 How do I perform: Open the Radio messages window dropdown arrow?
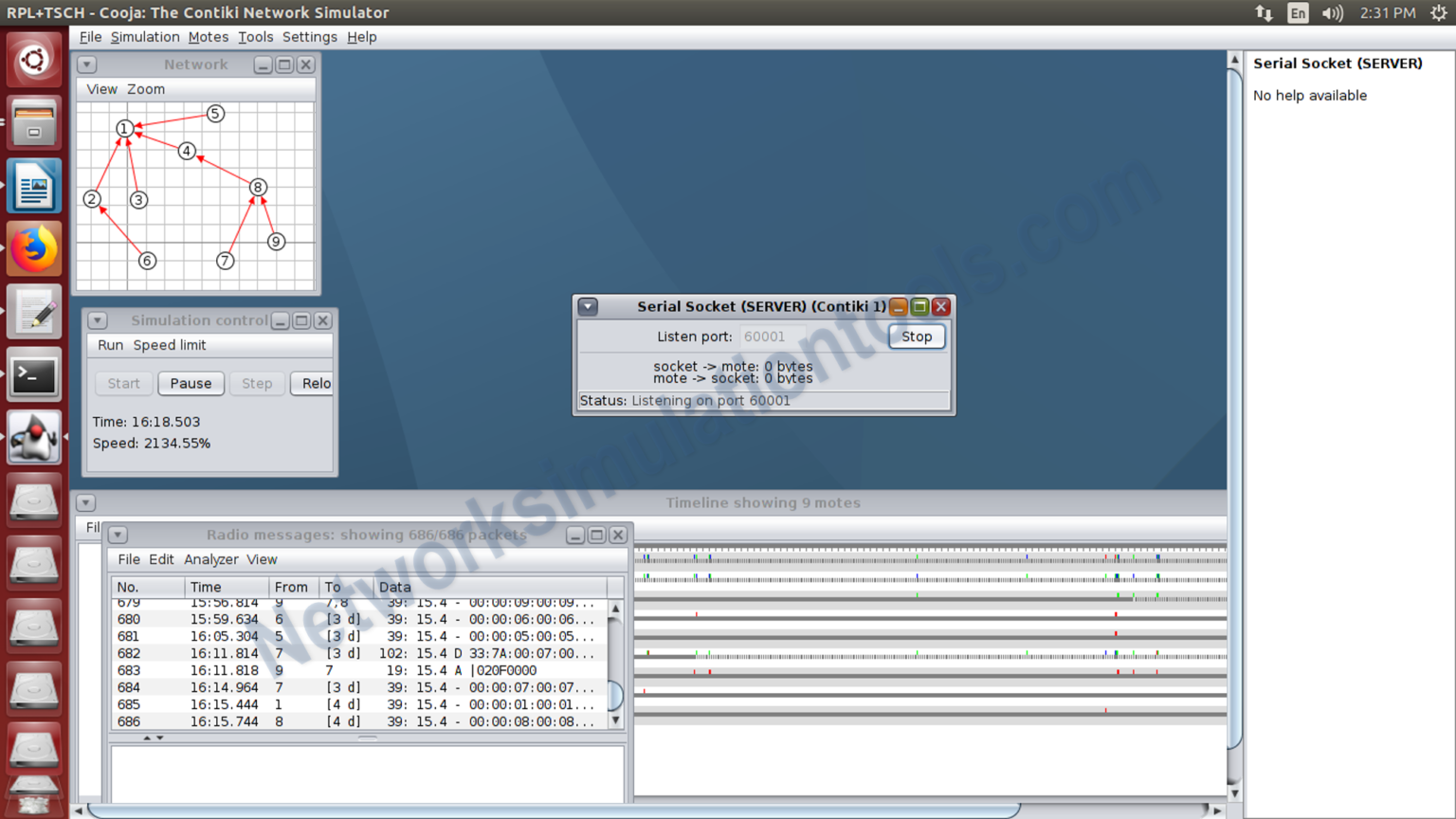(x=117, y=535)
